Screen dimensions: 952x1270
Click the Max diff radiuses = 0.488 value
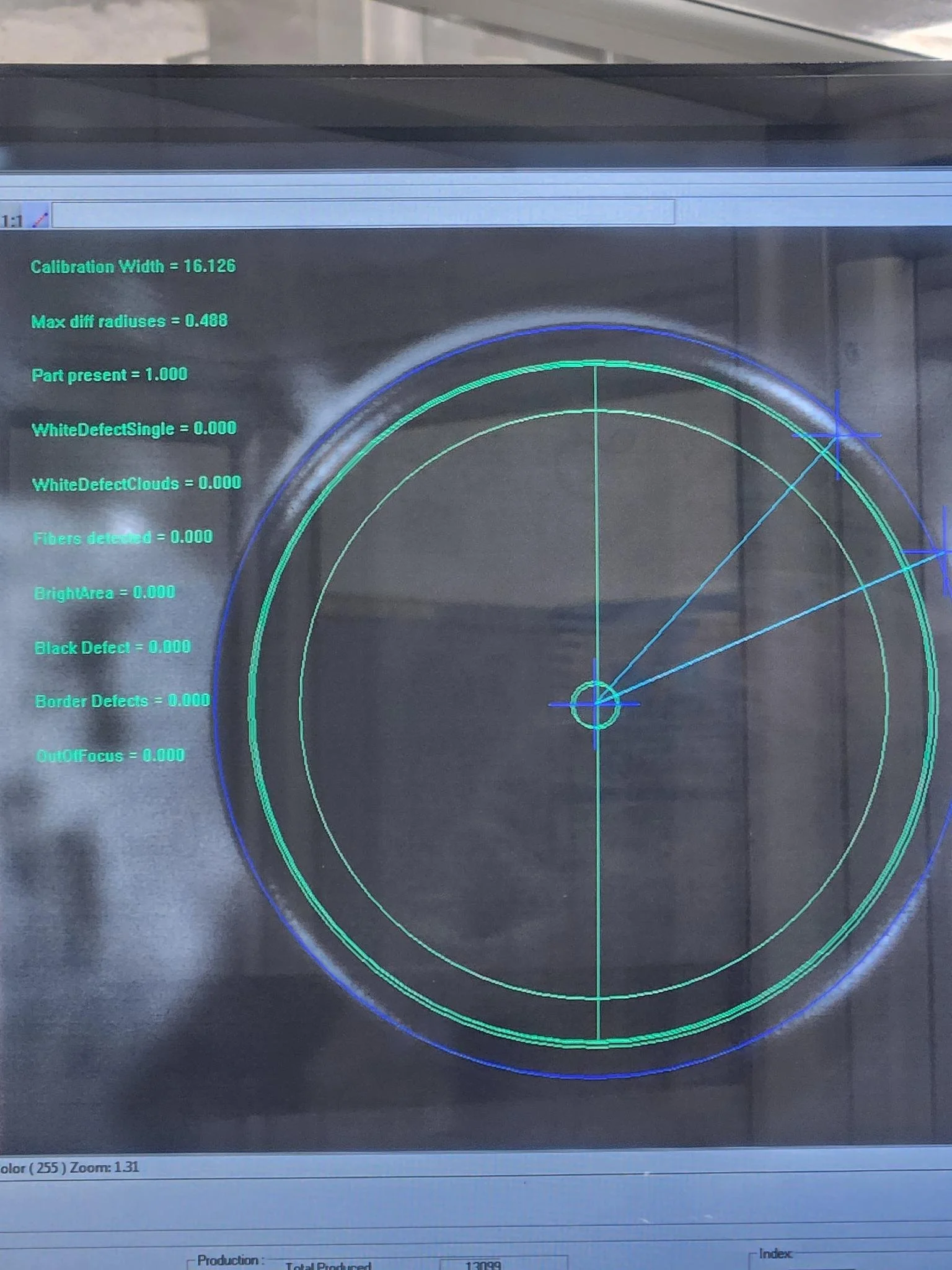click(x=130, y=321)
